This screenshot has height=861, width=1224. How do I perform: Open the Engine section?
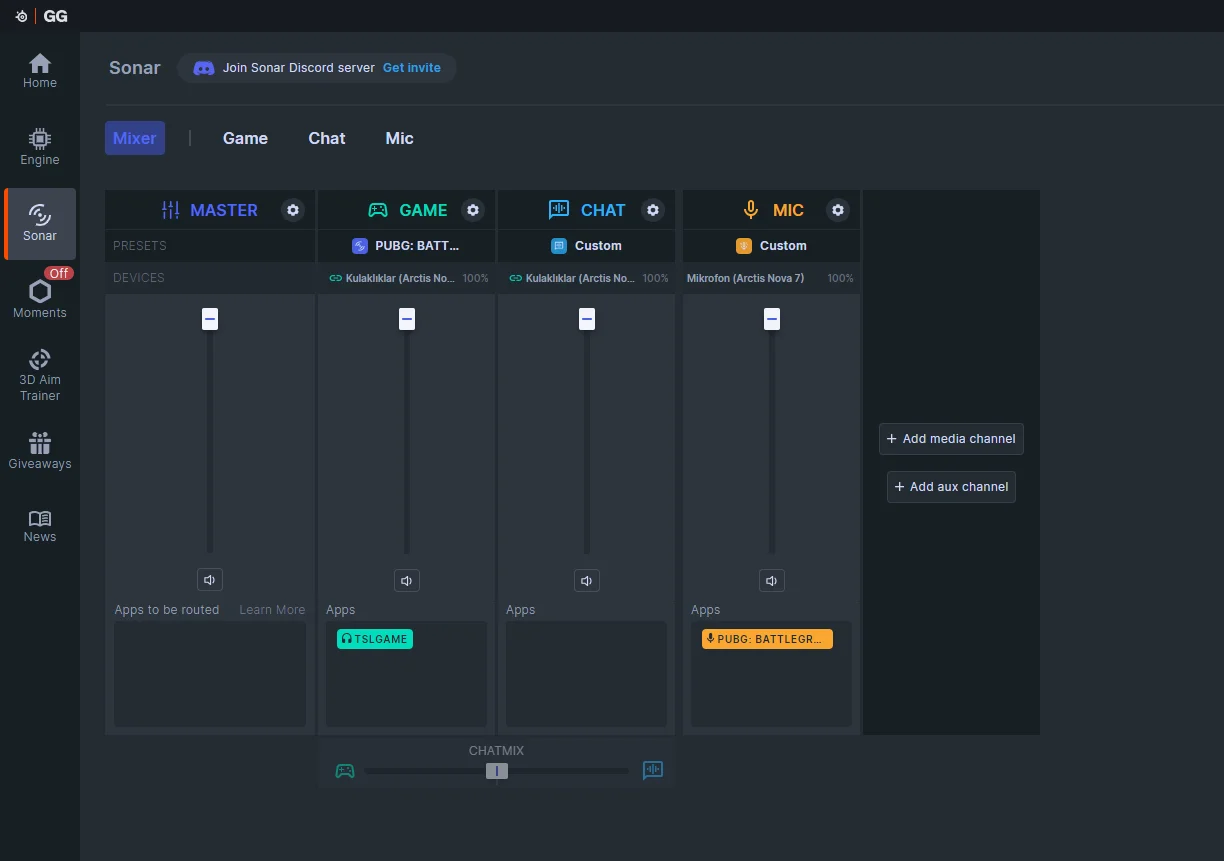(x=40, y=147)
